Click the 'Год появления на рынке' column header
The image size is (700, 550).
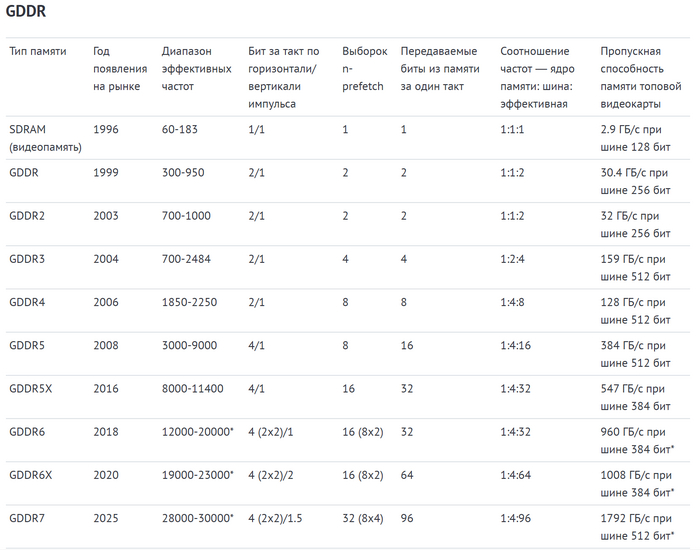point(116,68)
